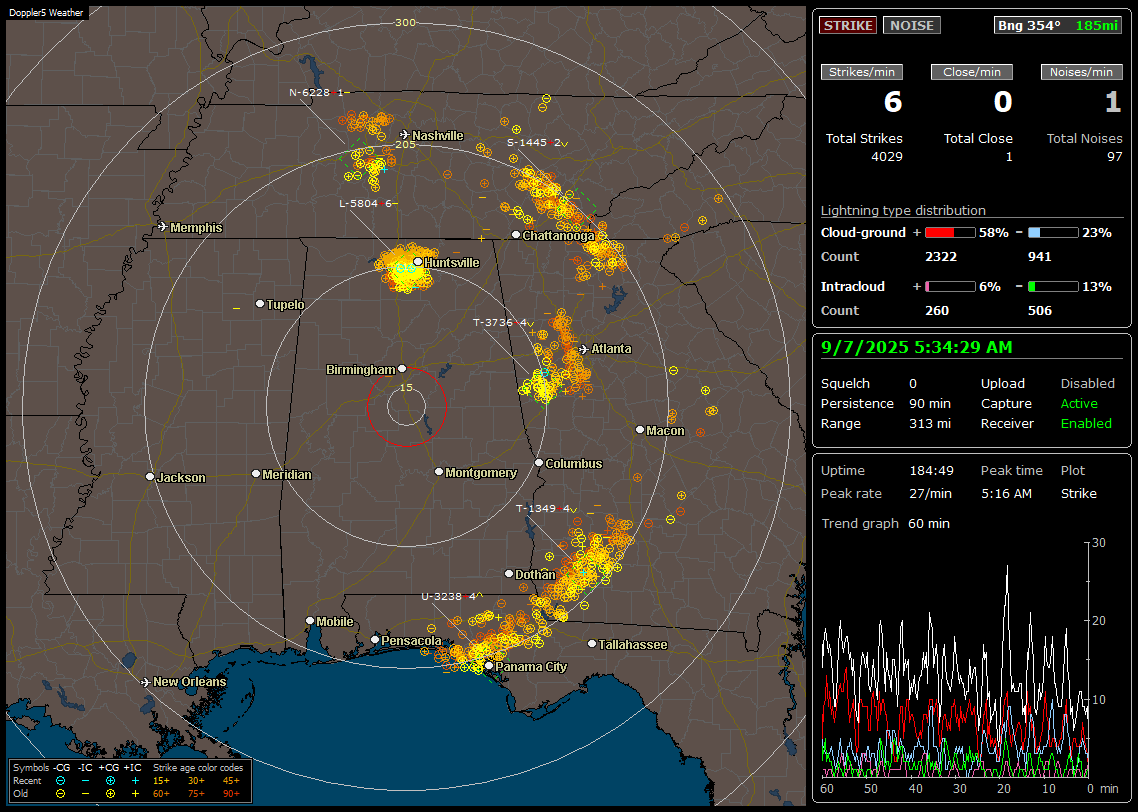Click the Peak time 5:16 AM value
1138x812 pixels.
pyautogui.click(x=1006, y=493)
